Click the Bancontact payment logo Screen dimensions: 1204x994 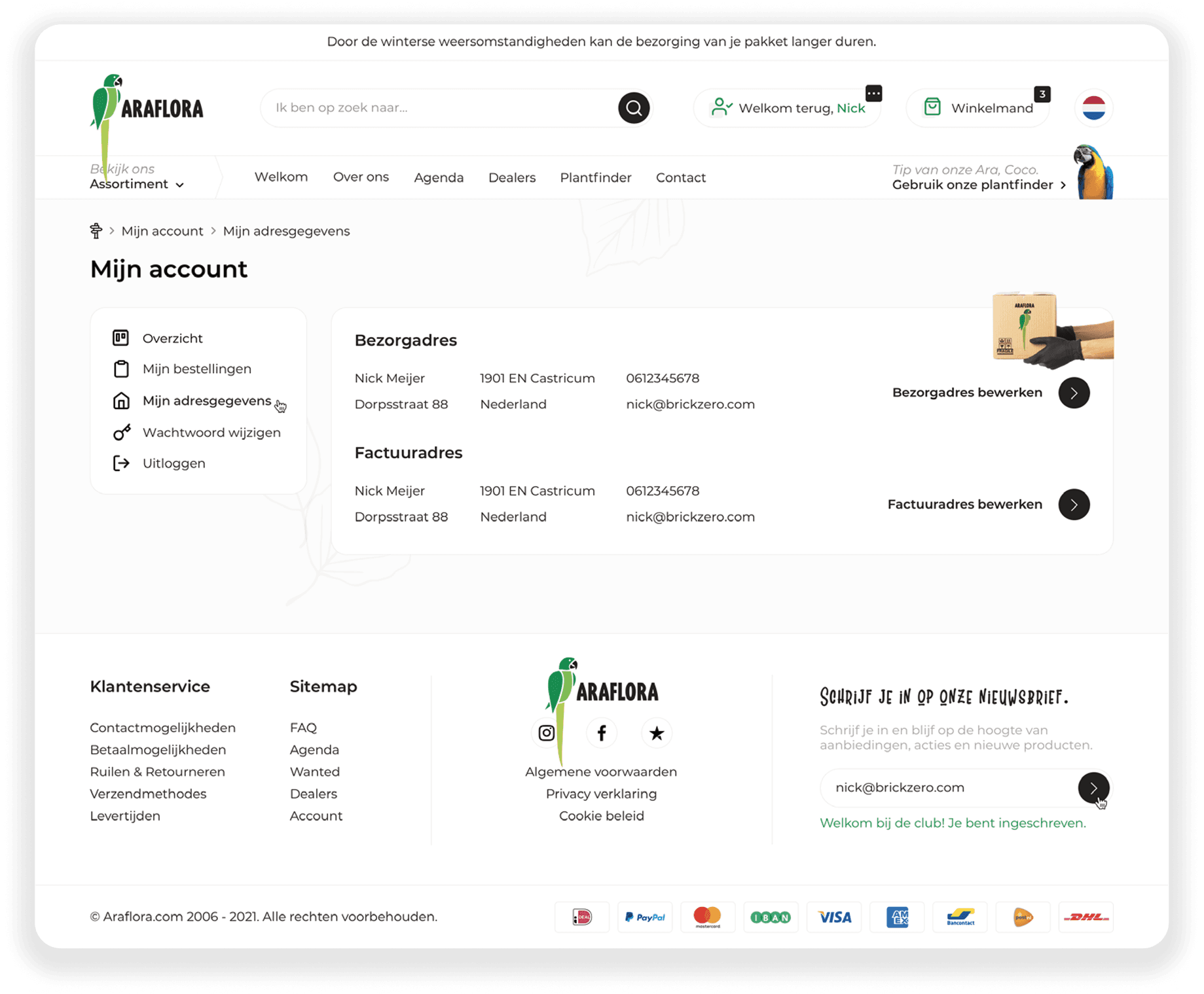click(x=960, y=917)
